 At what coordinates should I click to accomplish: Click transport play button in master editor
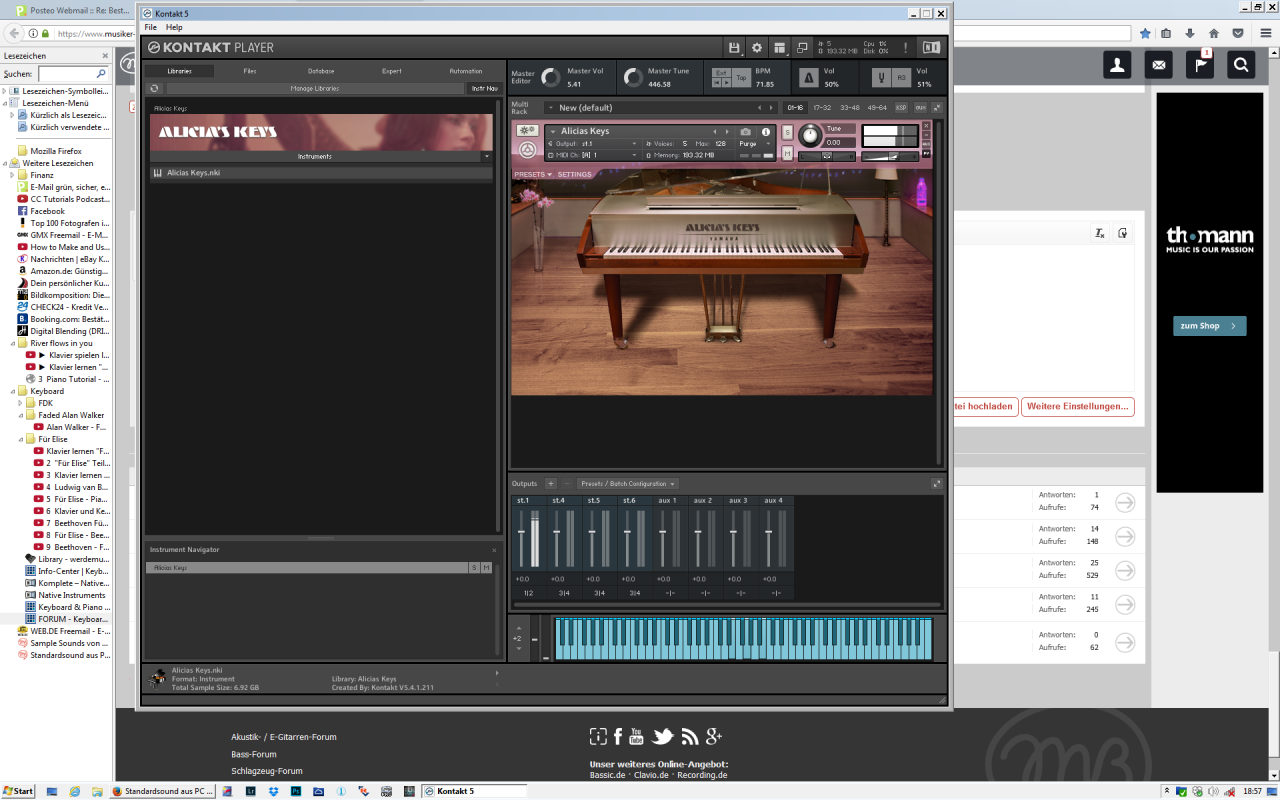click(x=726, y=83)
